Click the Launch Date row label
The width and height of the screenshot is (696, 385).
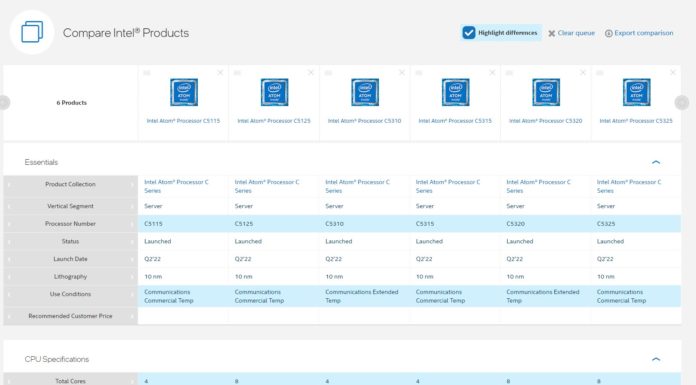tap(70, 259)
